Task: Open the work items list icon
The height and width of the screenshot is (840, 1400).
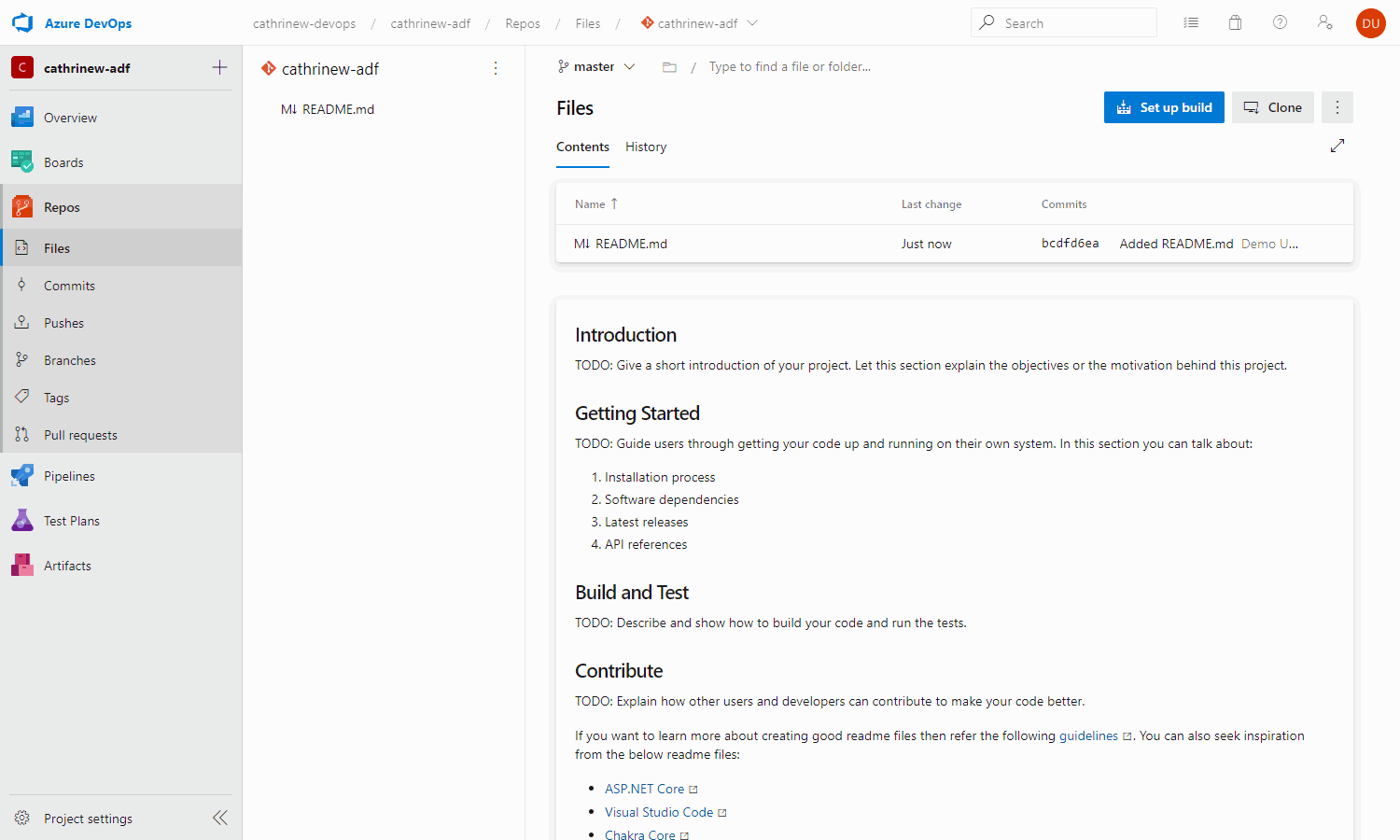Action: (x=1191, y=22)
